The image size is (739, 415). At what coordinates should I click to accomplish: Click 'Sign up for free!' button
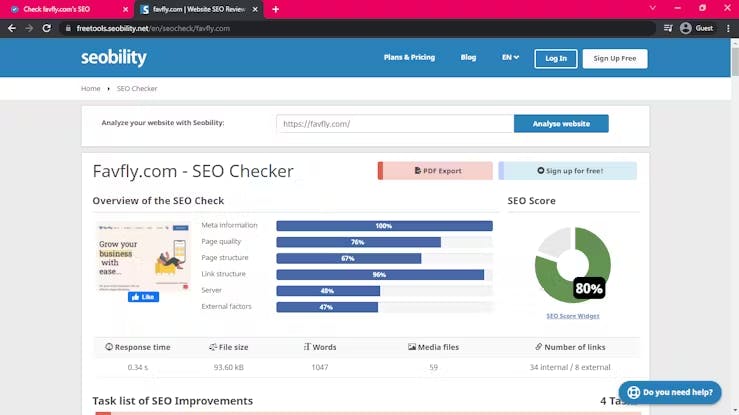pyautogui.click(x=567, y=171)
